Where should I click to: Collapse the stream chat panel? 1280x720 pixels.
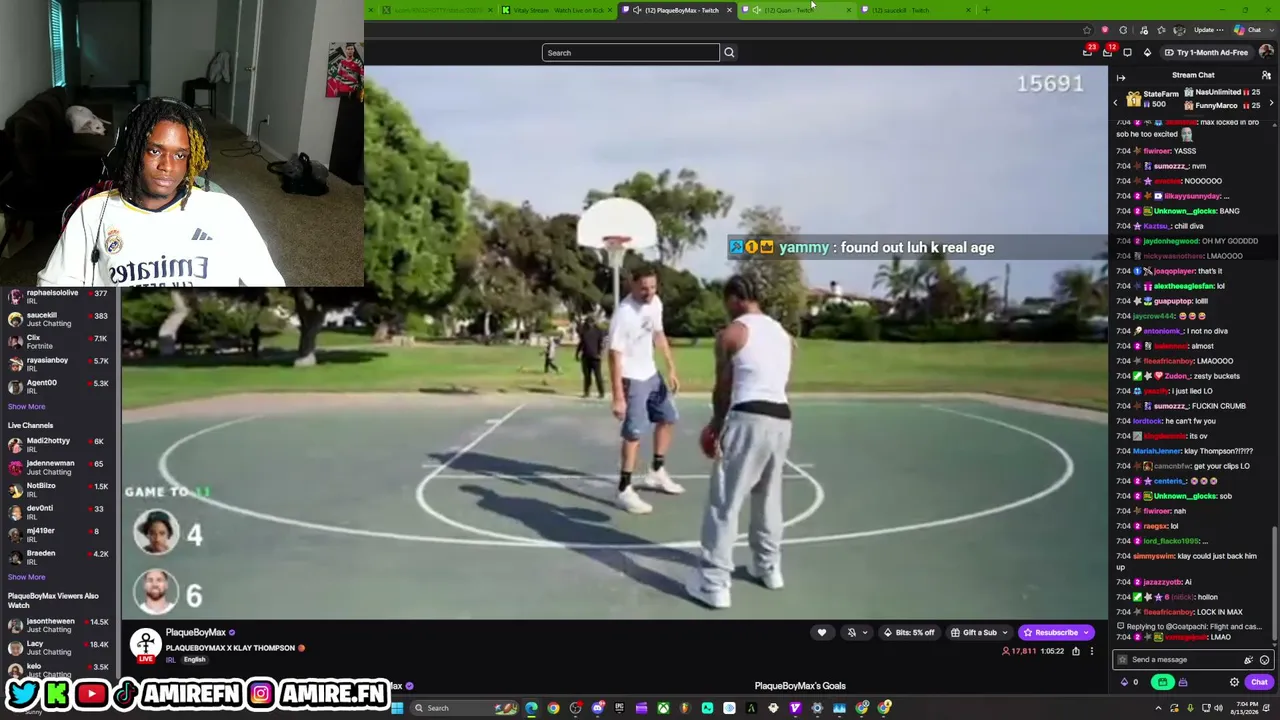[x=1121, y=76]
